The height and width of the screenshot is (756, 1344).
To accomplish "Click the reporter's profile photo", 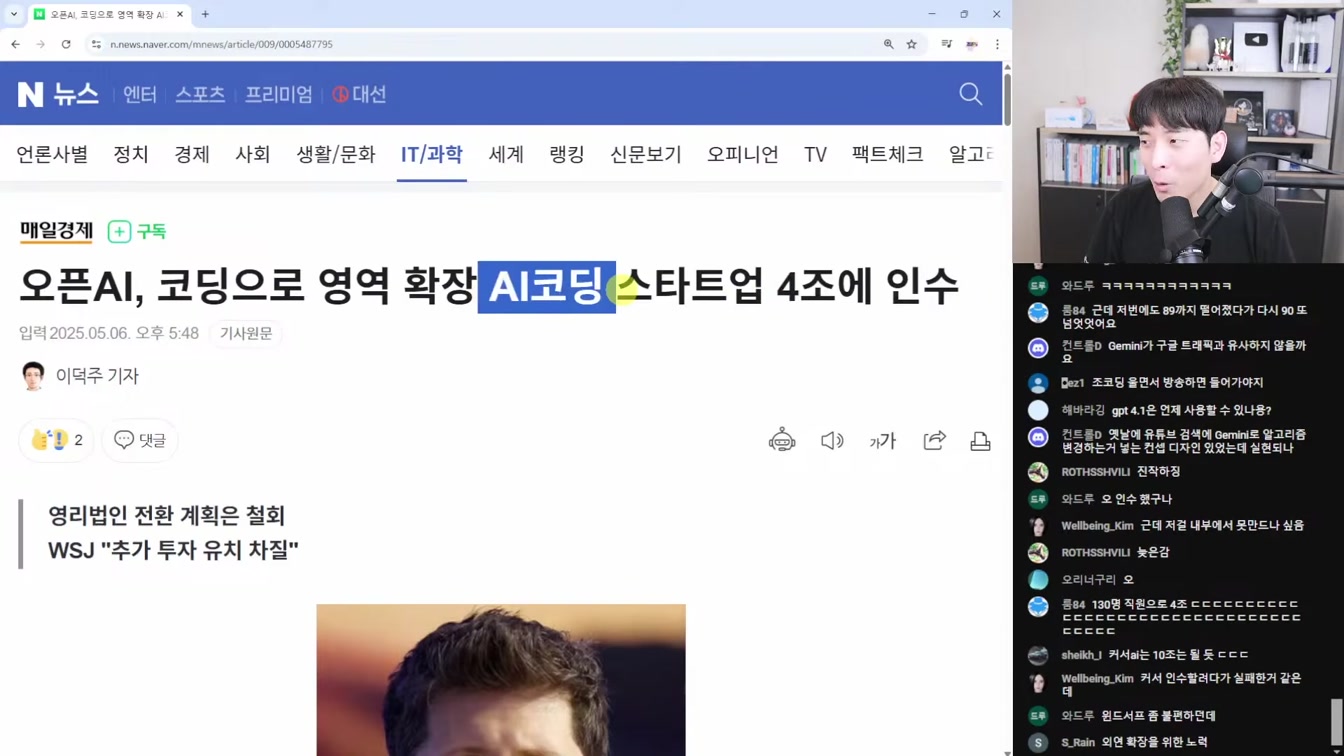I will pyautogui.click(x=33, y=376).
